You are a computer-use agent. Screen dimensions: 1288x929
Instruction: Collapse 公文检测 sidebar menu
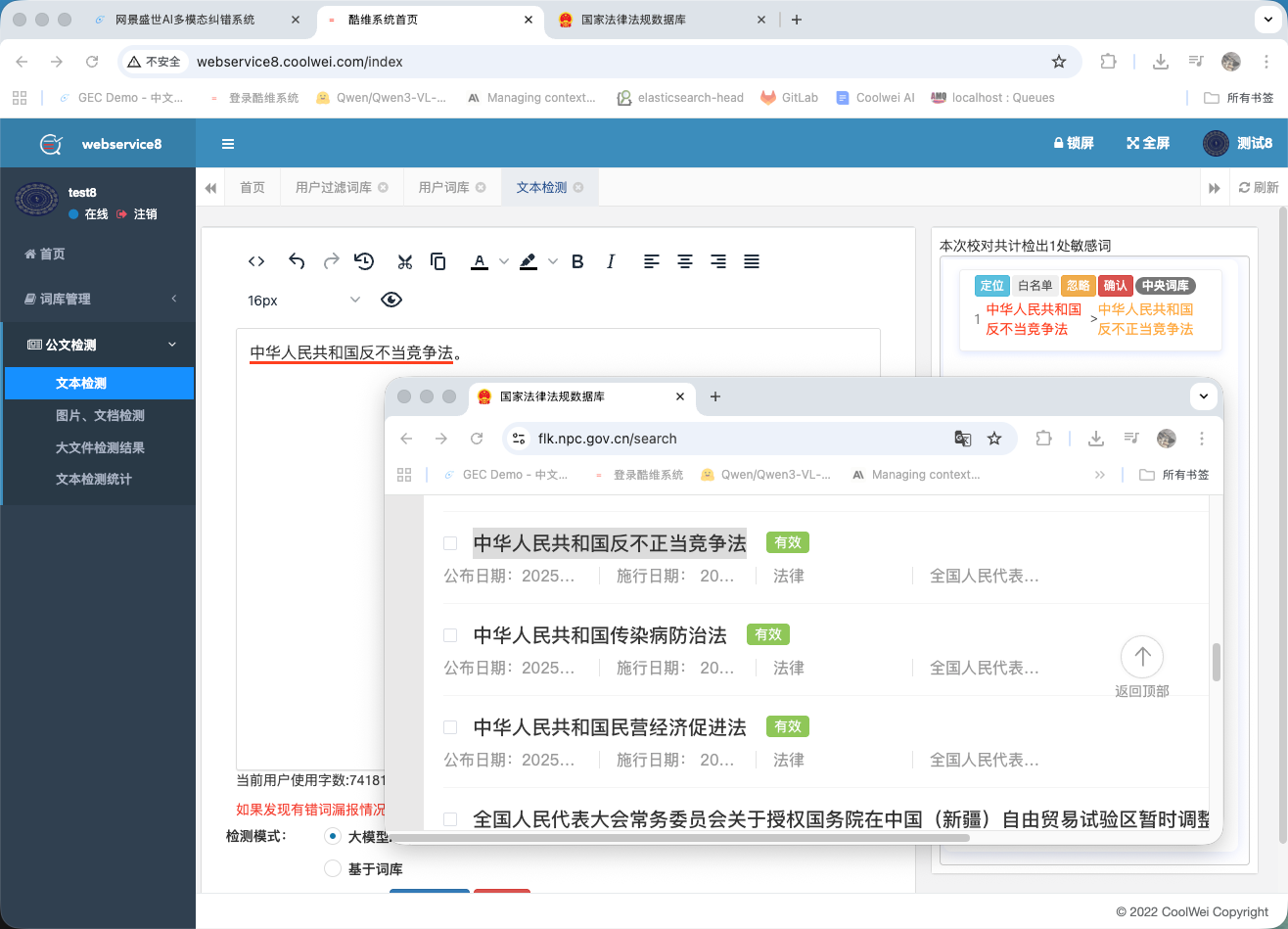[x=98, y=345]
